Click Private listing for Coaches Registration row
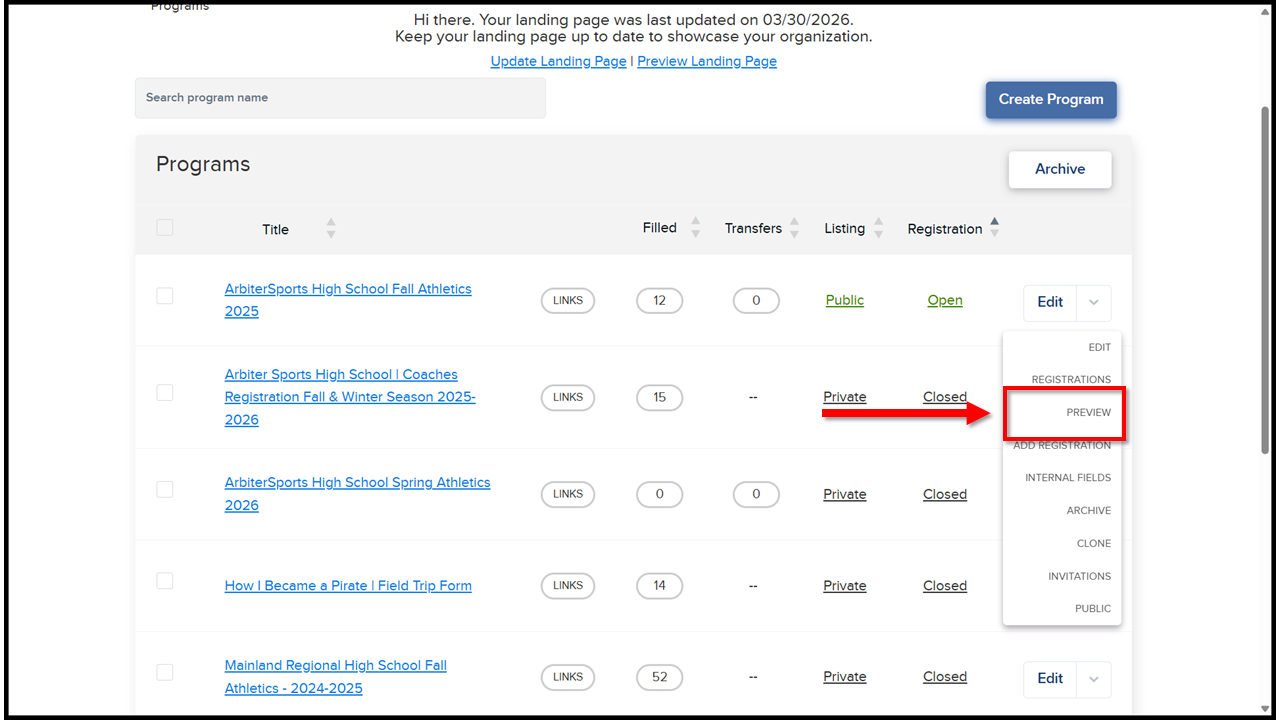1280x720 pixels. coord(845,397)
